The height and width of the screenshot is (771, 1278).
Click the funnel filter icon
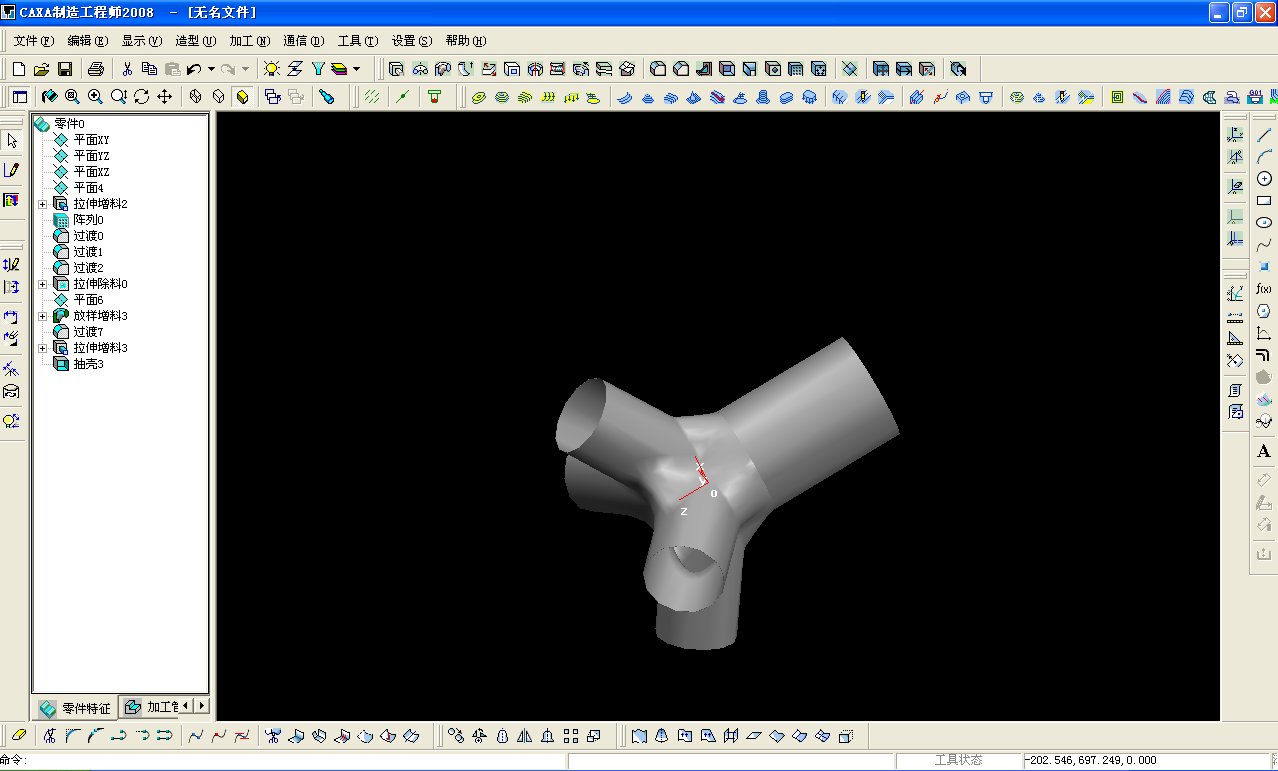(x=318, y=69)
